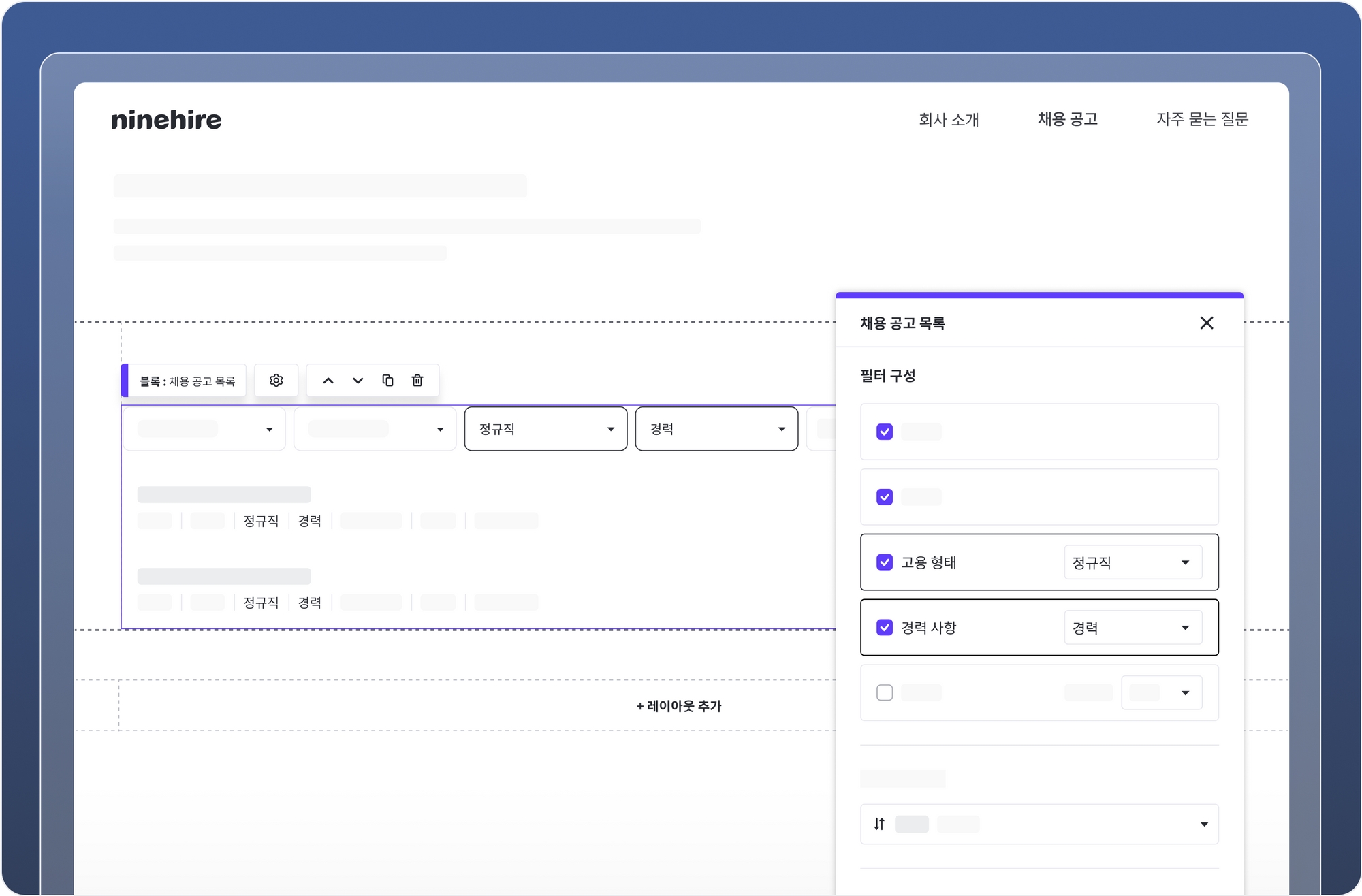Viewport: 1362px width, 896px height.
Task: Open block settings gear icon
Action: [276, 380]
